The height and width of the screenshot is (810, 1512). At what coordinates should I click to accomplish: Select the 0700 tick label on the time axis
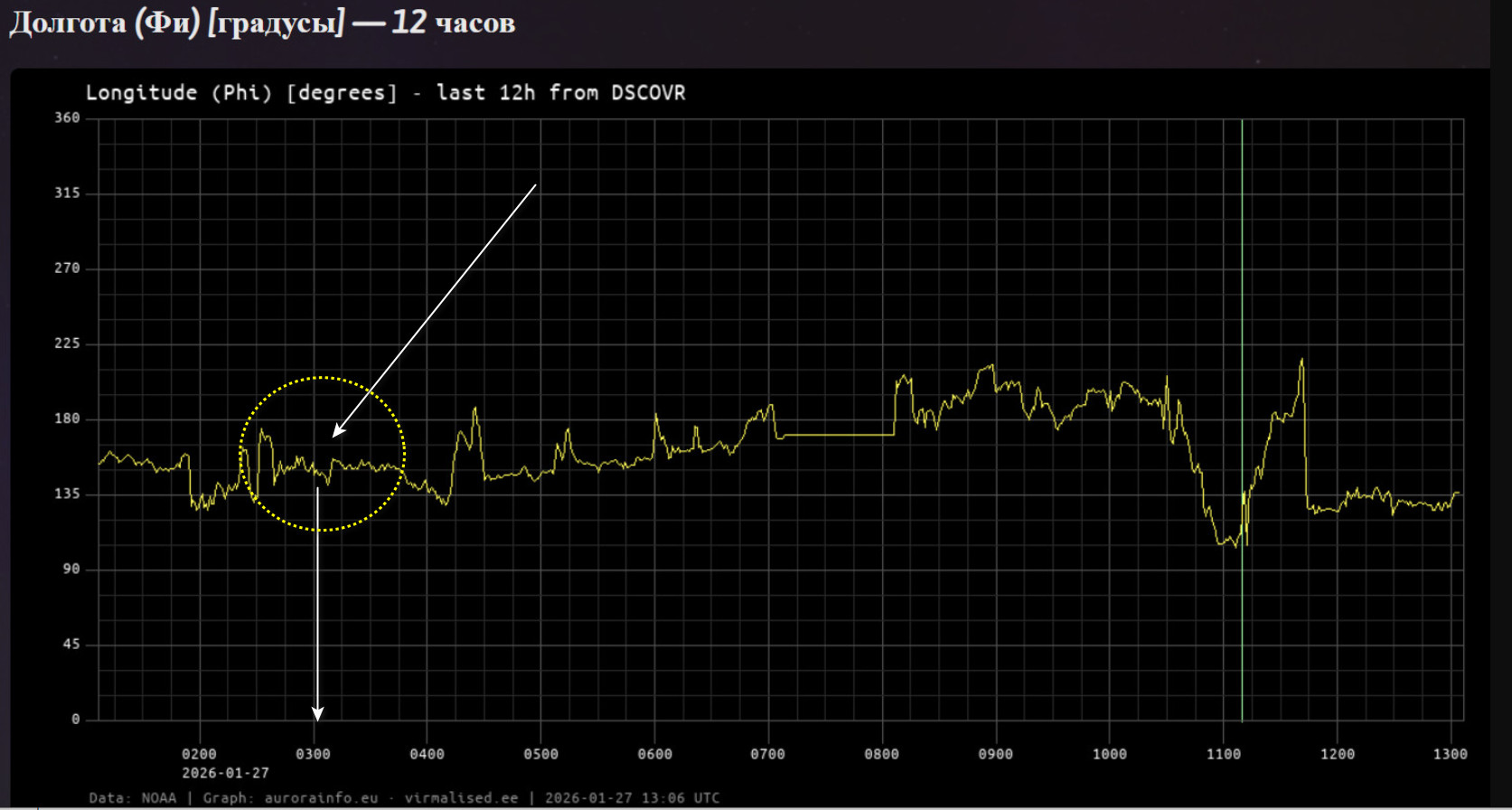point(767,754)
